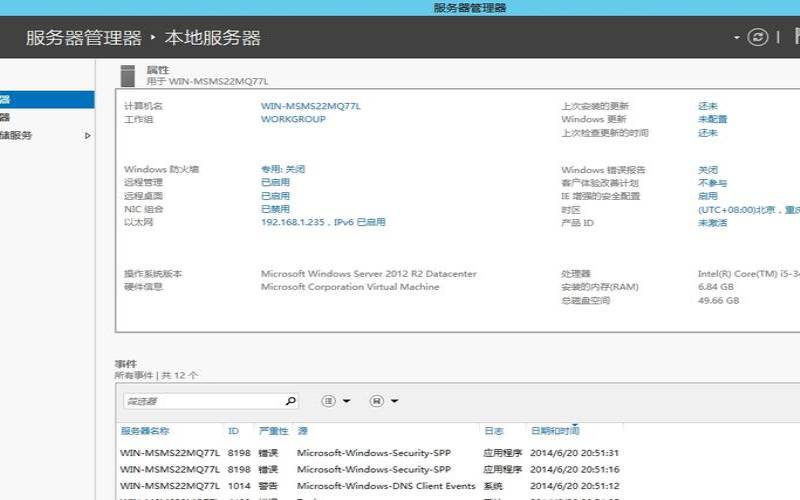The image size is (800, 500).
Task: Open the Windows firewall status link
Action: (x=283, y=169)
